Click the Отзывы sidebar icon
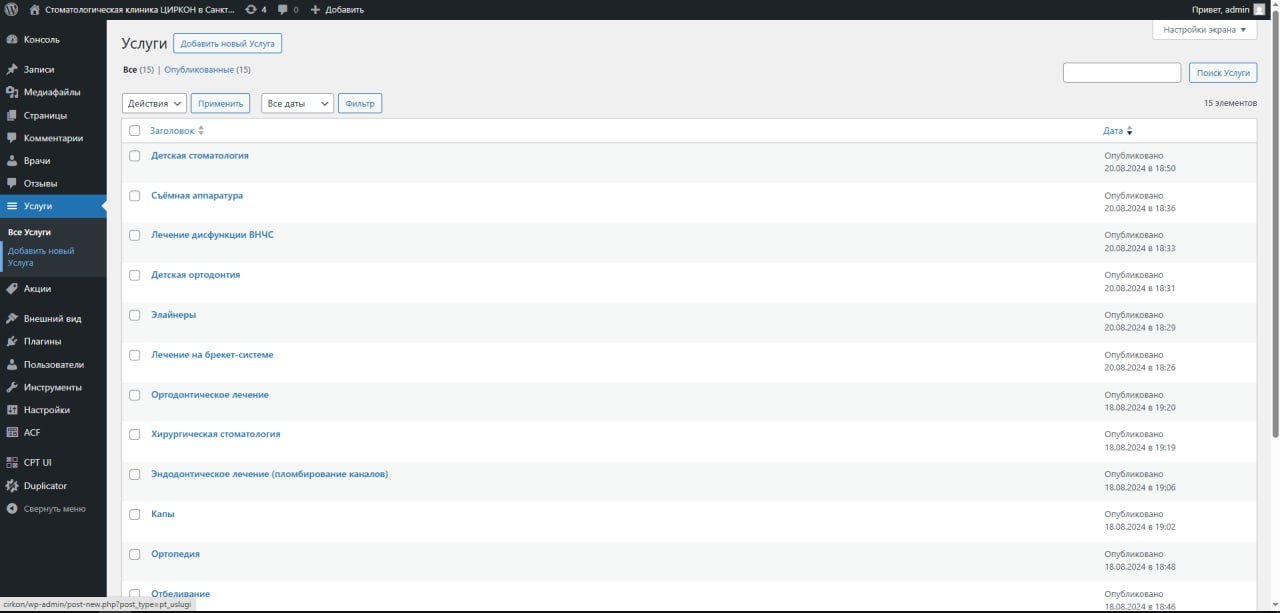This screenshot has height=613, width=1280. (x=12, y=184)
